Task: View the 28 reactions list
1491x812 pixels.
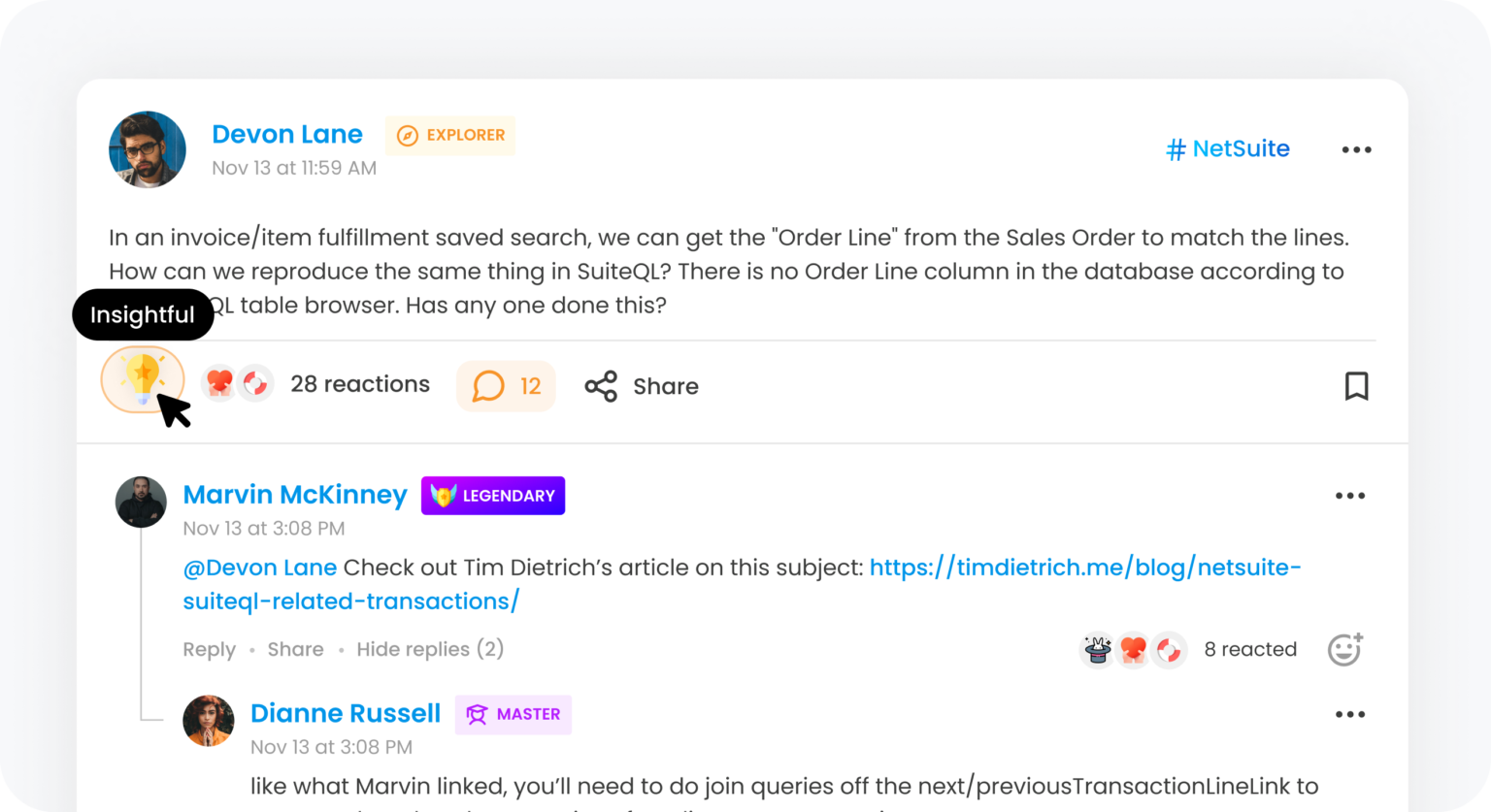Action: pyautogui.click(x=359, y=384)
